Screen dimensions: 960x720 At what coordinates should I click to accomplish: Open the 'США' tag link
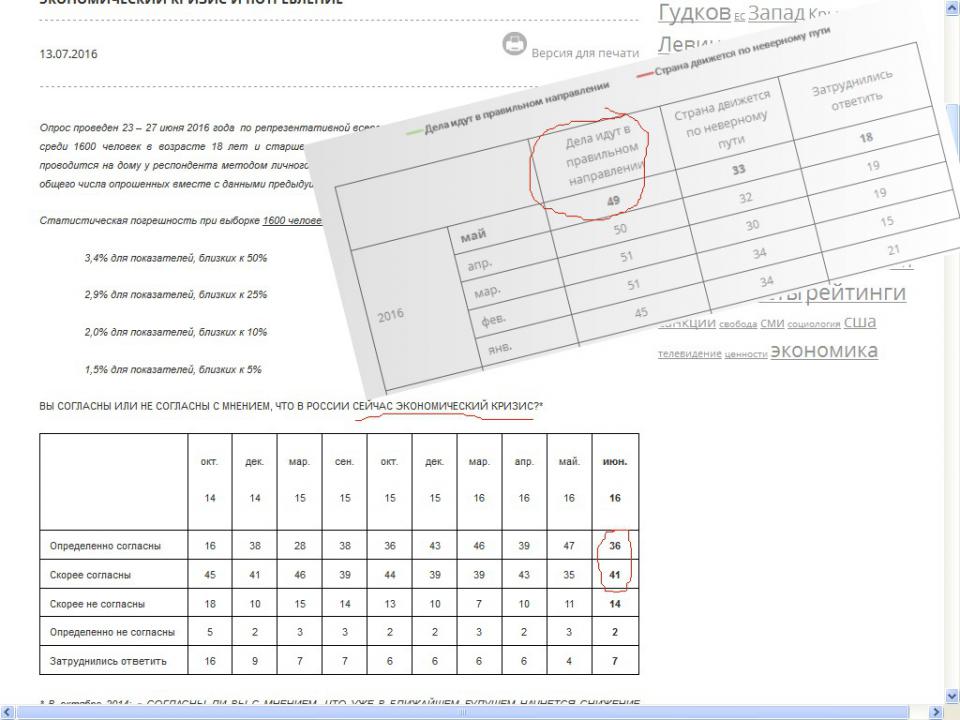tap(860, 321)
